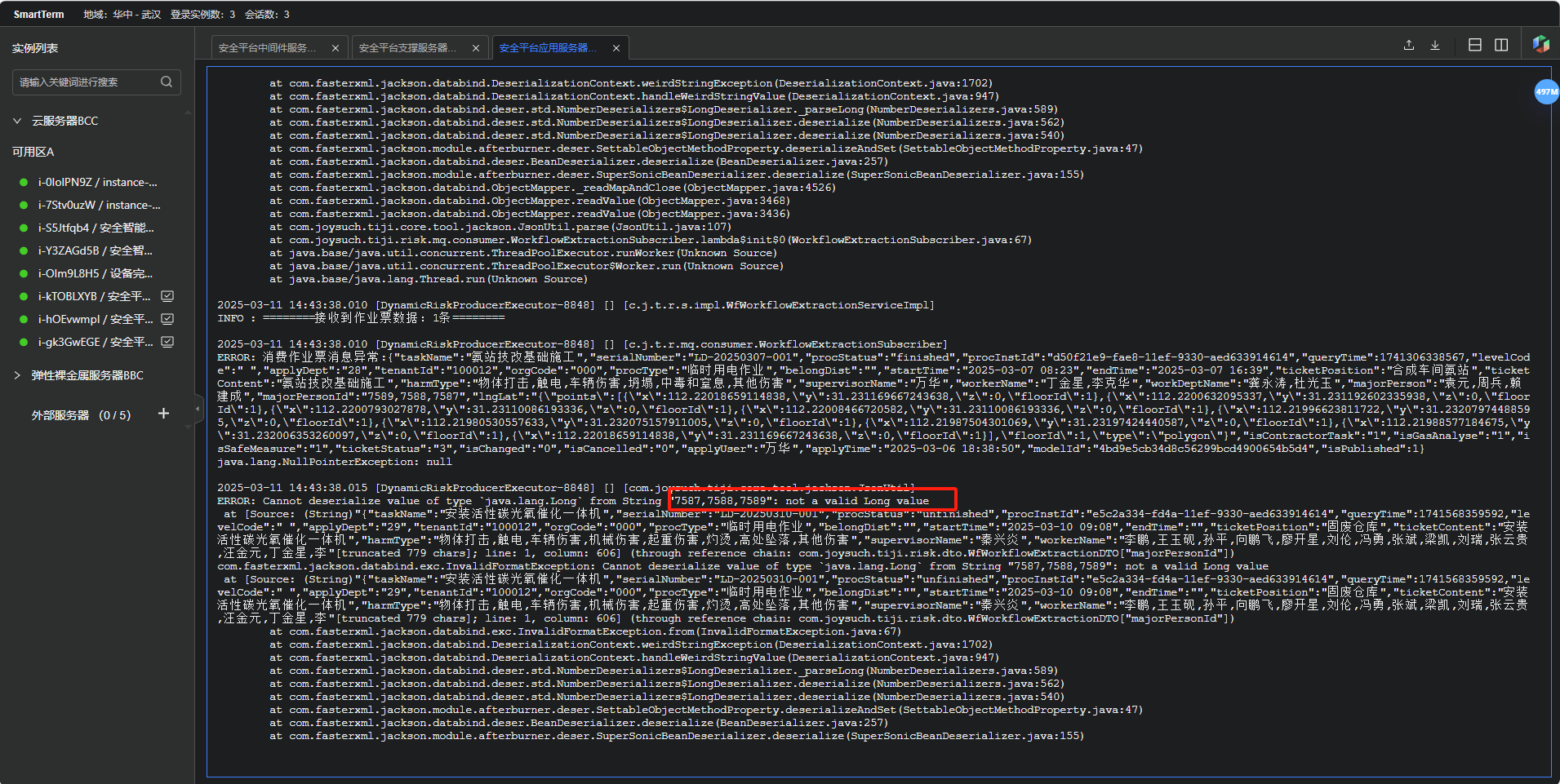Collapse the instance list sidebar handle
This screenshot has width=1560, height=784.
click(198, 408)
